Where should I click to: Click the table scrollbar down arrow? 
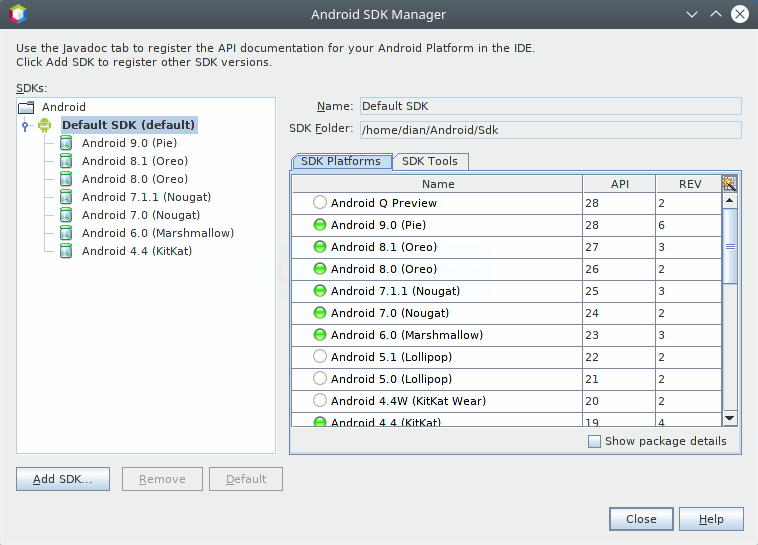tap(730, 418)
